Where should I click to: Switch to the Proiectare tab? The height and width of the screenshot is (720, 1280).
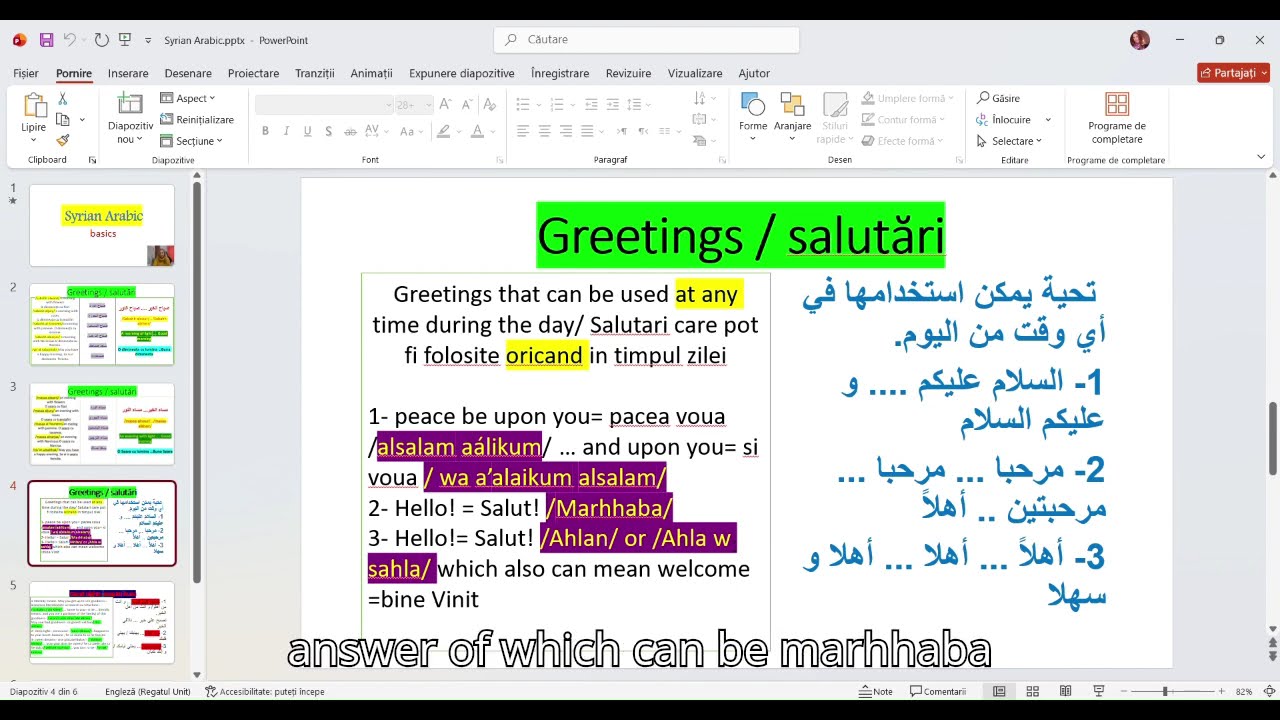253,73
